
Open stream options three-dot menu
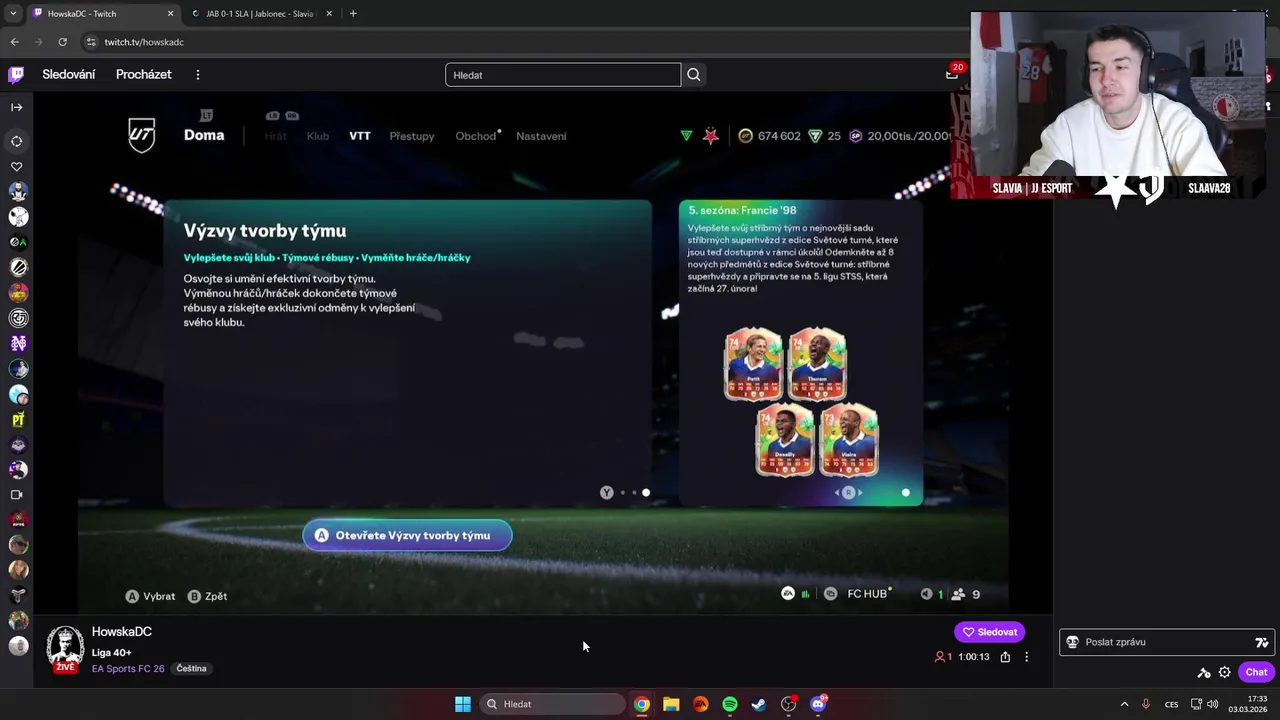tap(1026, 657)
